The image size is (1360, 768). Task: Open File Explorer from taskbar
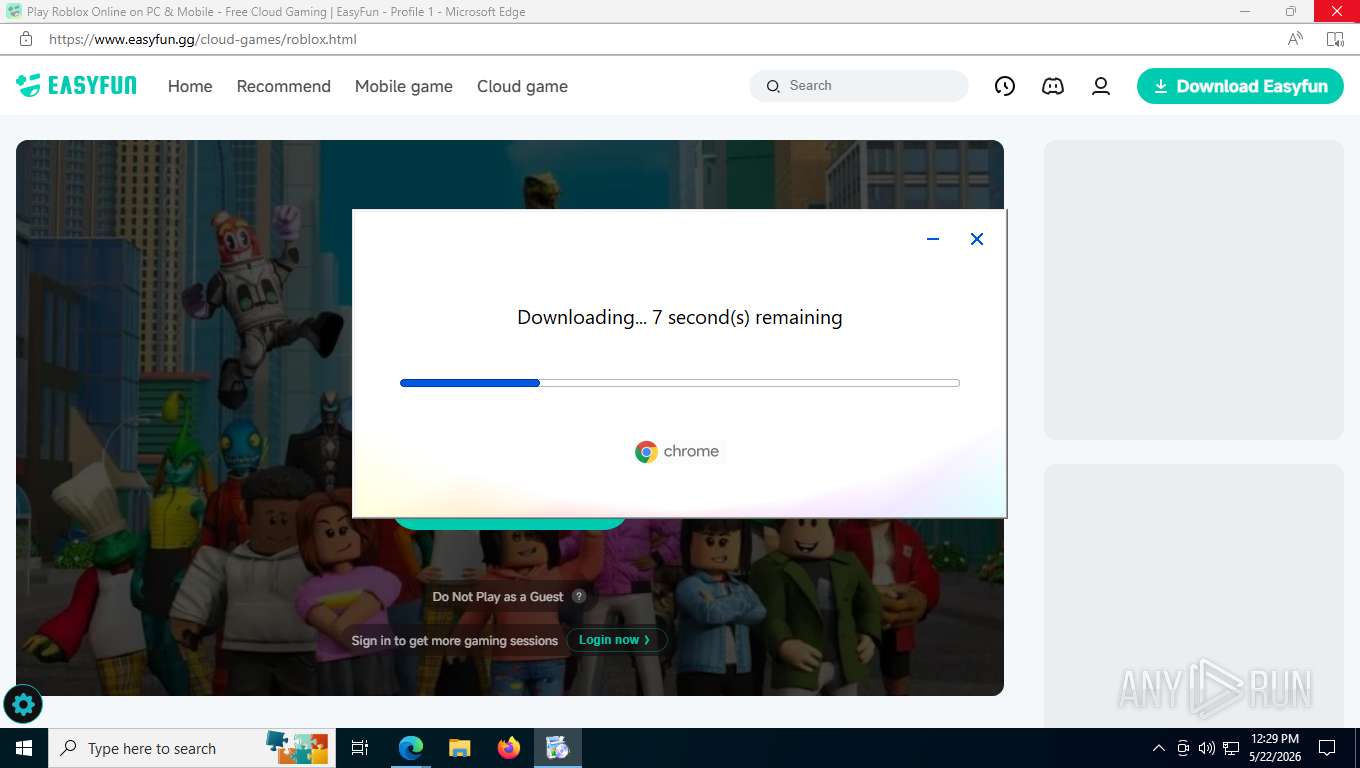click(x=460, y=748)
